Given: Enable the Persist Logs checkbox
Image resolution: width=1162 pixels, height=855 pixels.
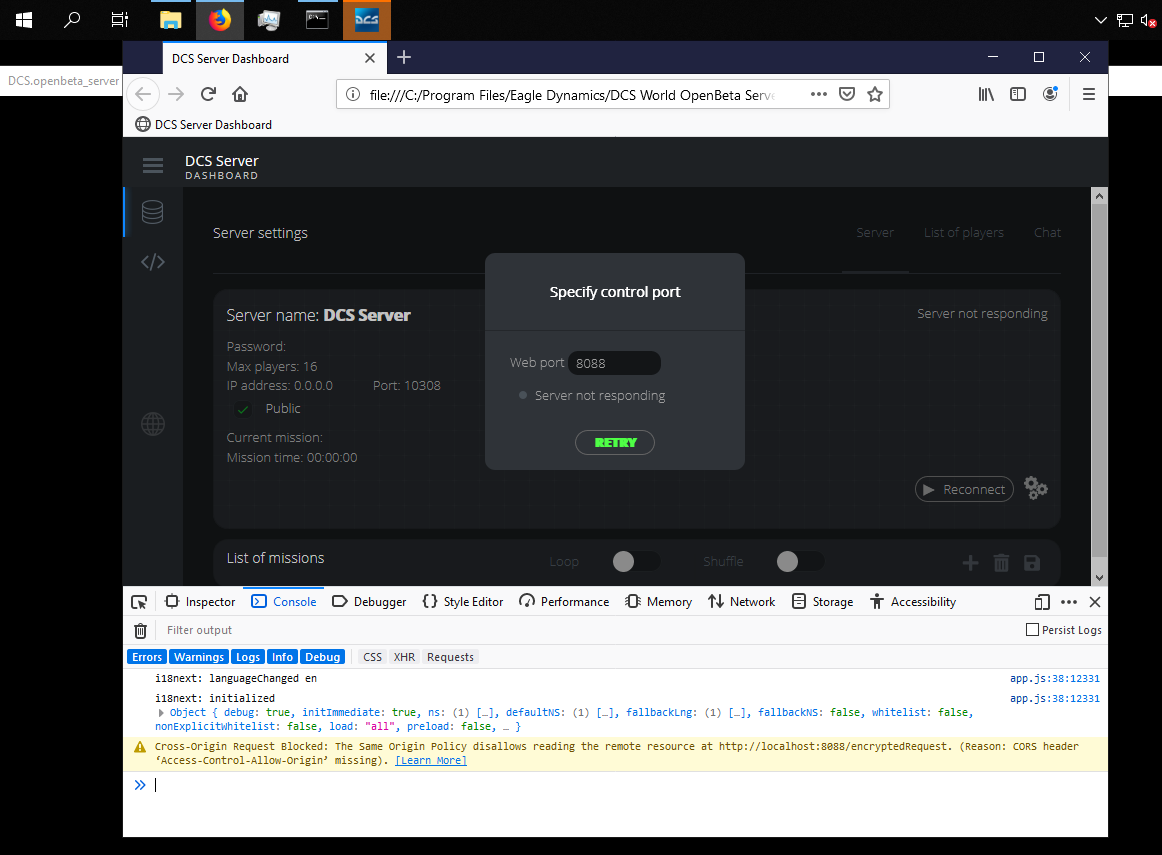Looking at the screenshot, I should click(x=1032, y=630).
